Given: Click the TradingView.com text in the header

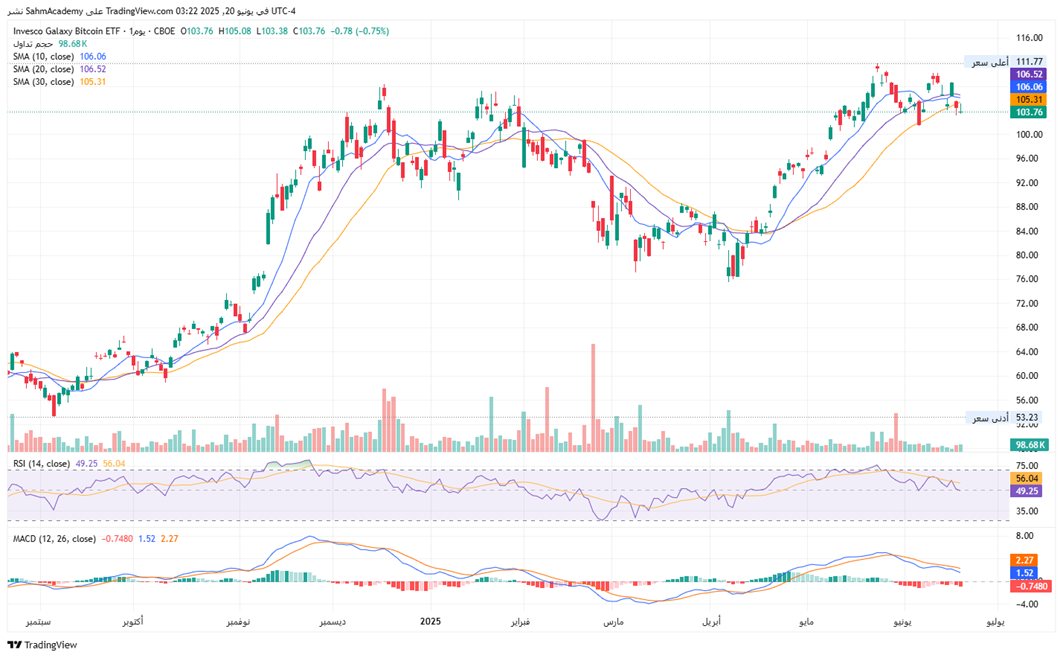Looking at the screenshot, I should pos(139,12).
